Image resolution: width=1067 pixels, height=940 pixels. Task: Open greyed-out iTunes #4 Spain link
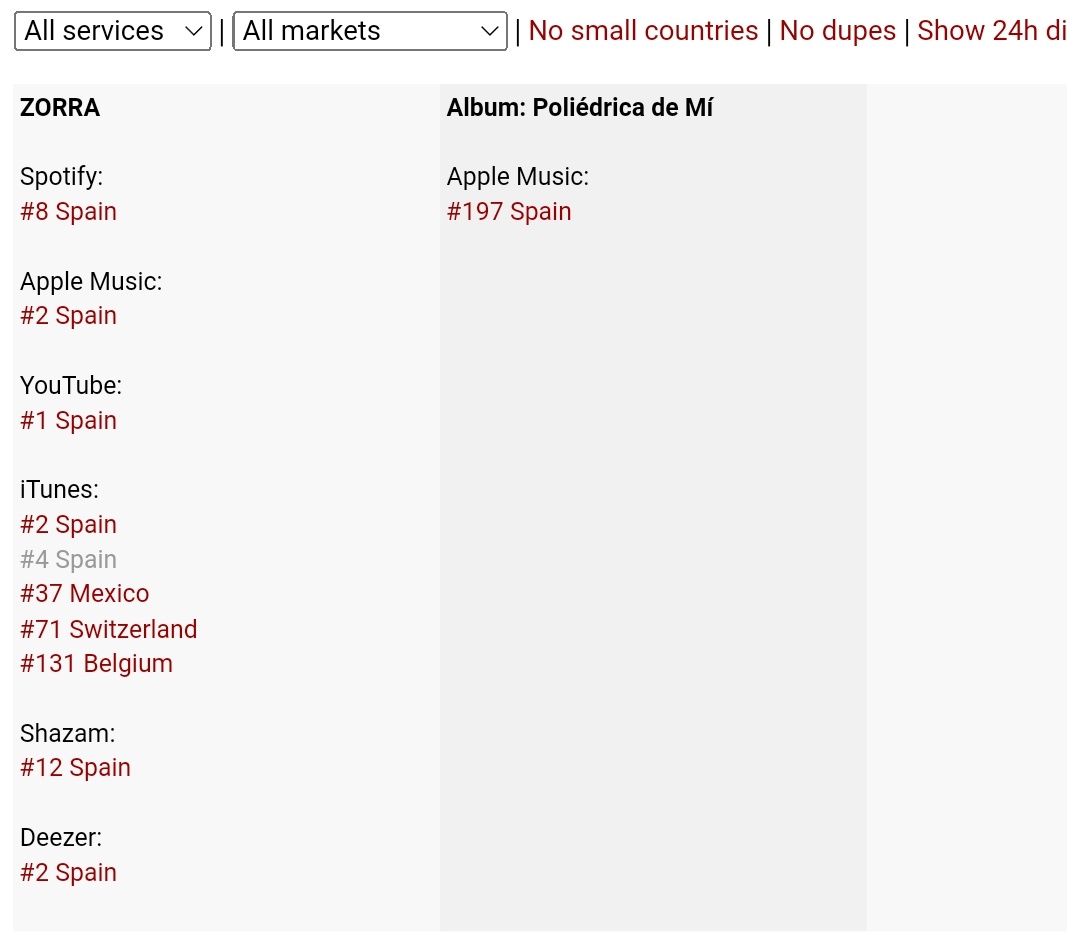(68, 560)
